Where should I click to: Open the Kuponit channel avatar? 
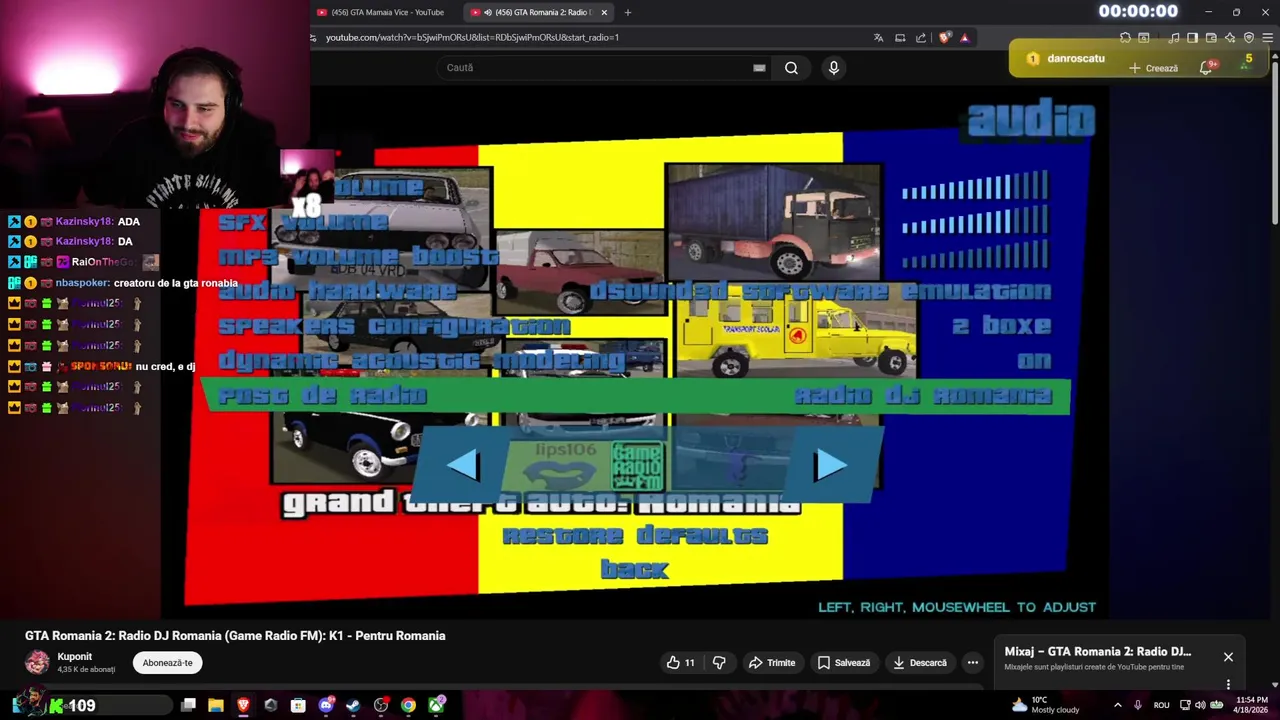coord(37,662)
